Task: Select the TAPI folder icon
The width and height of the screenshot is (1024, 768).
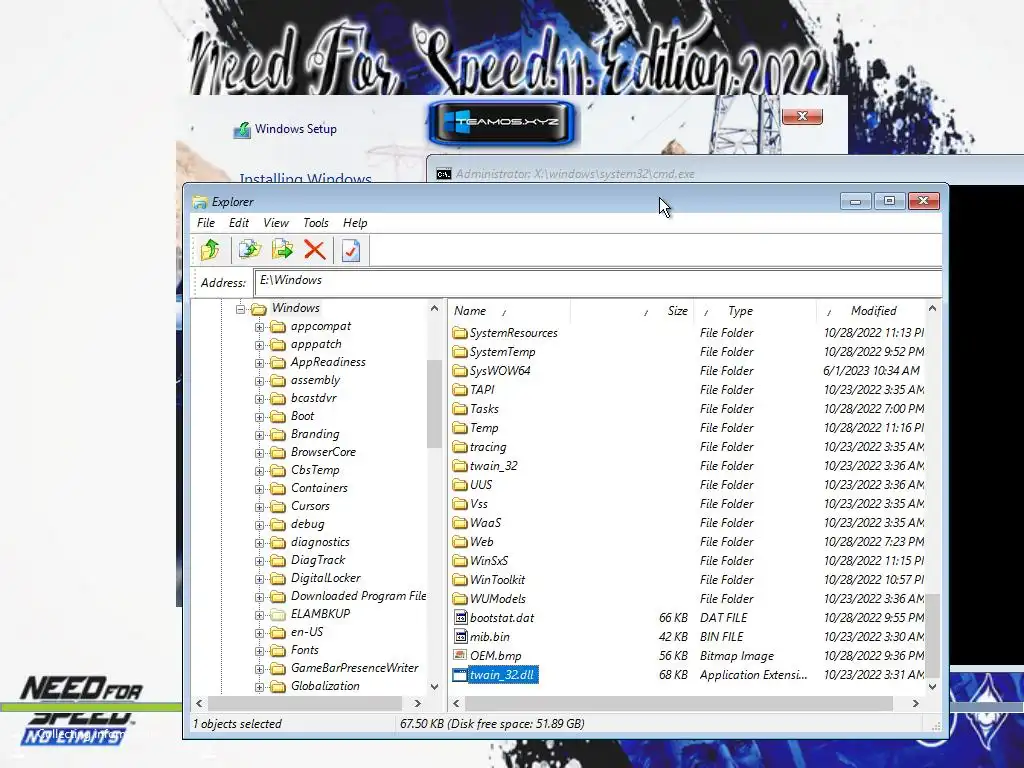Action: [460, 390]
